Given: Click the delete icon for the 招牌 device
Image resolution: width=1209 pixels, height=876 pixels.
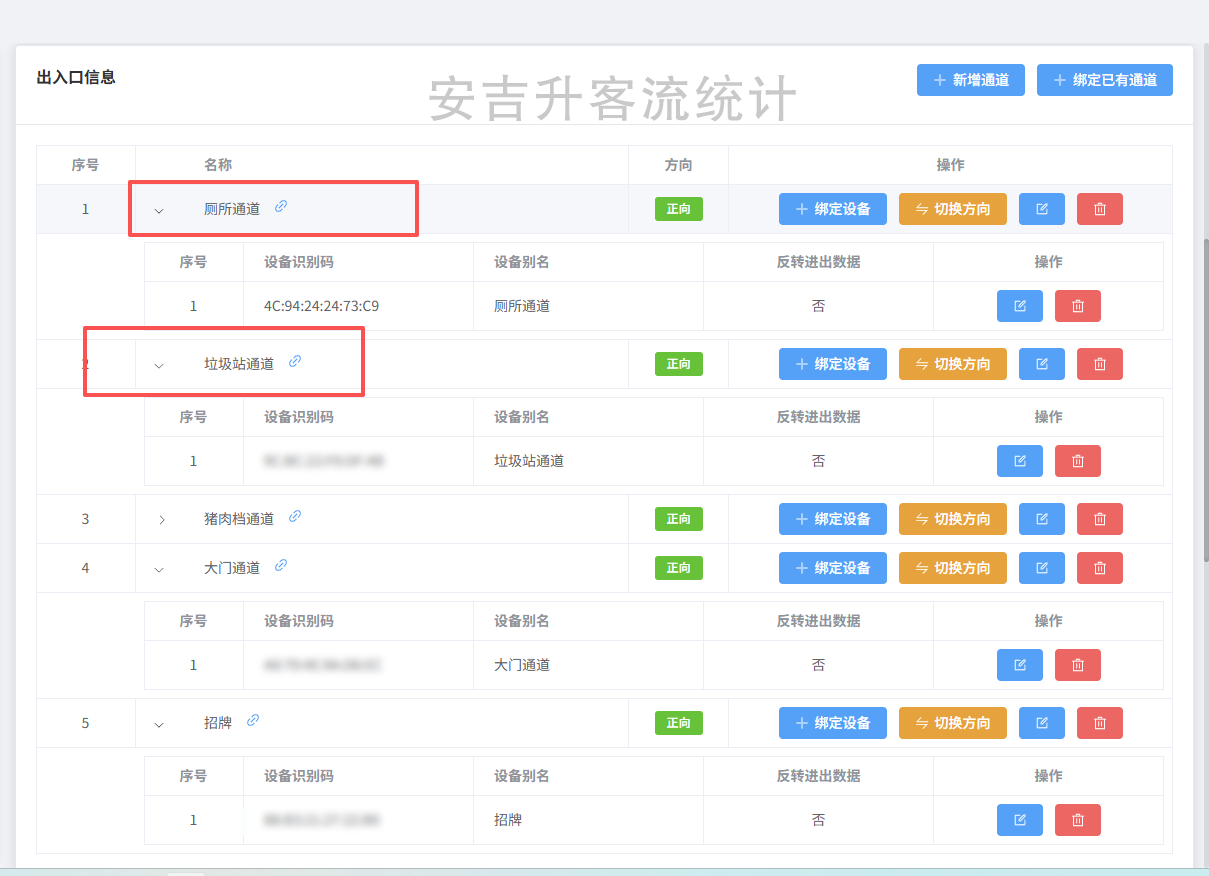Looking at the screenshot, I should click(x=1077, y=819).
